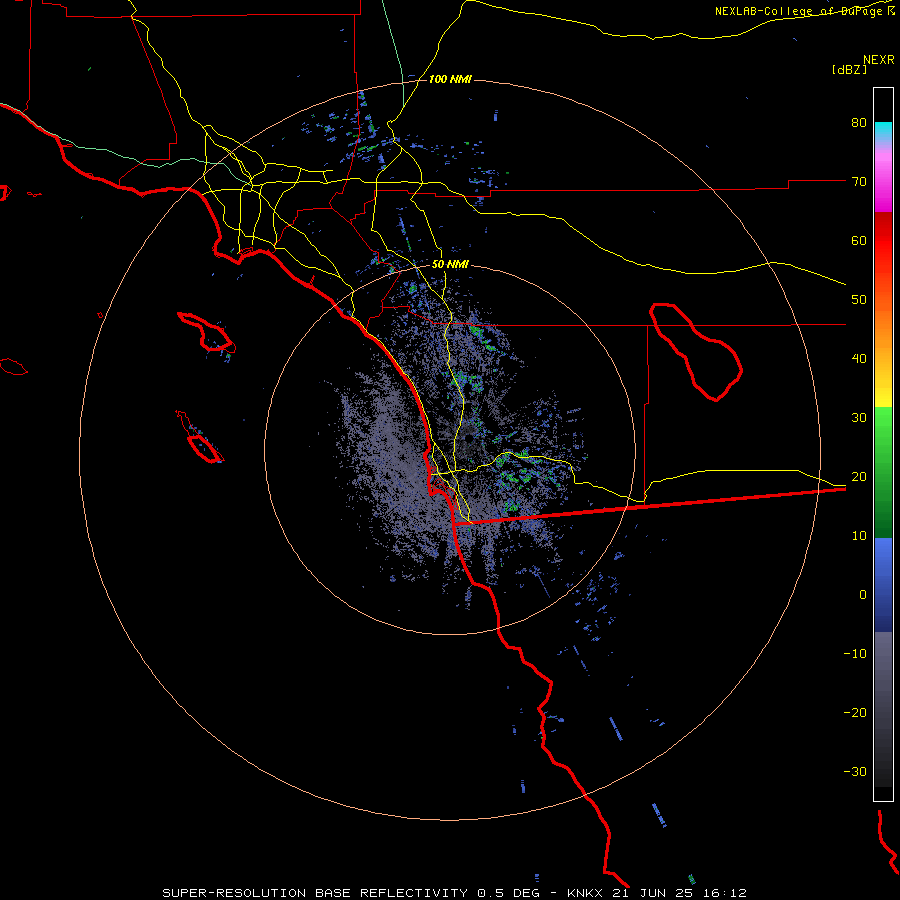Click the 30 value on the dBZ scale
The width and height of the screenshot is (900, 900).
pyautogui.click(x=859, y=418)
